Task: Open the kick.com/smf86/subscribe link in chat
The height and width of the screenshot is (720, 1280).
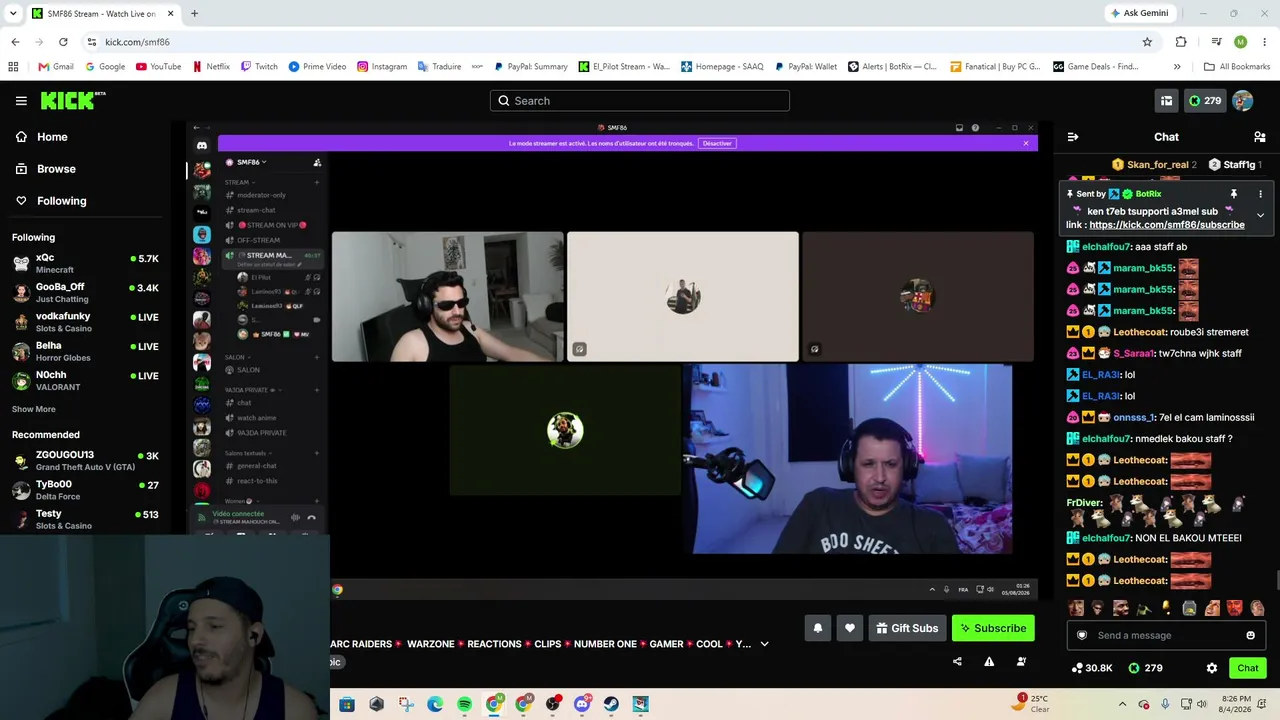Action: click(1167, 225)
